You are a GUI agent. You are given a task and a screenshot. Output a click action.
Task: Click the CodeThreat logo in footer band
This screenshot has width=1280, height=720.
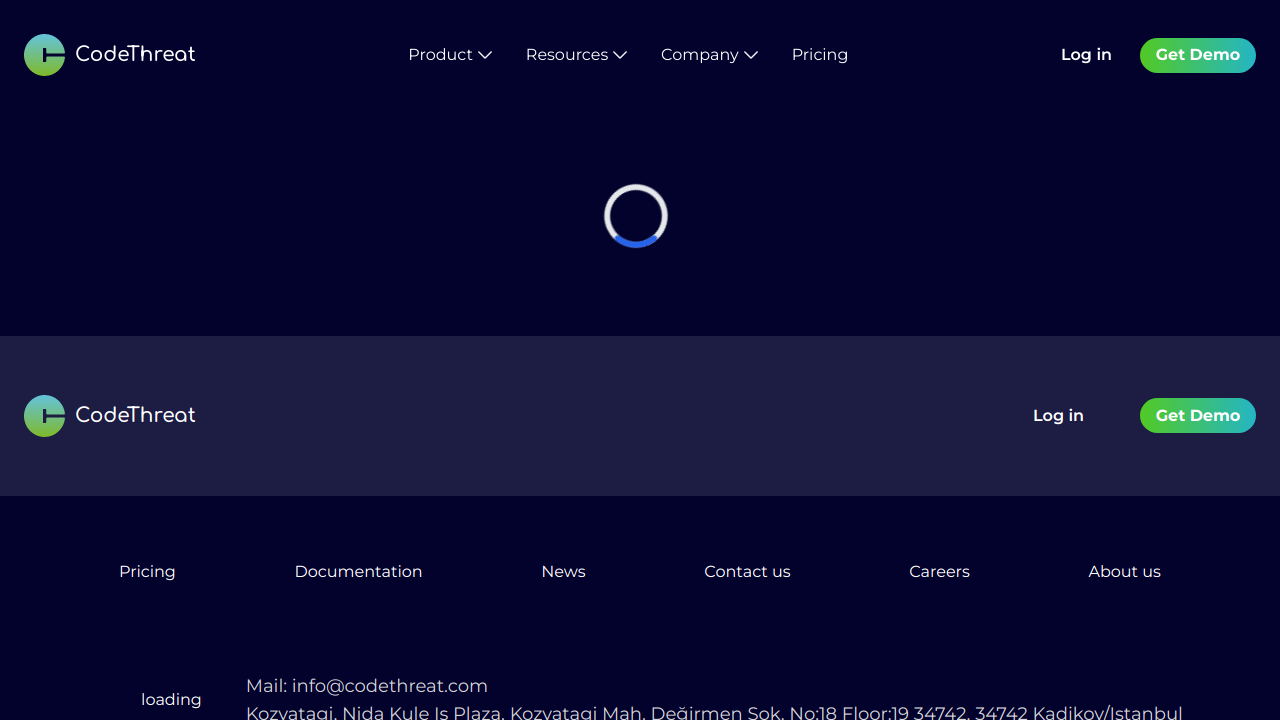click(x=110, y=416)
